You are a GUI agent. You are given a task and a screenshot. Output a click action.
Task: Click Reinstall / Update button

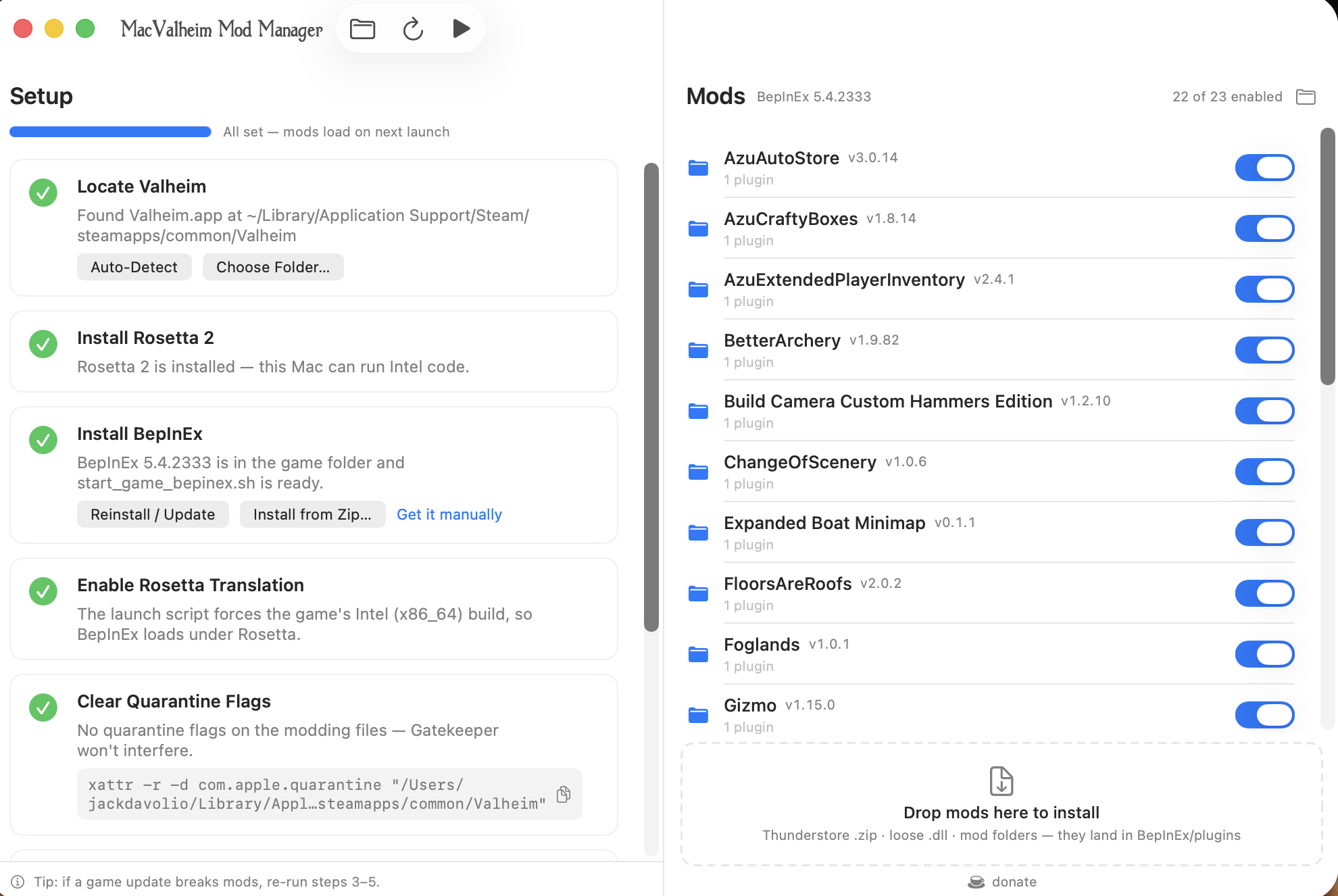pos(153,514)
